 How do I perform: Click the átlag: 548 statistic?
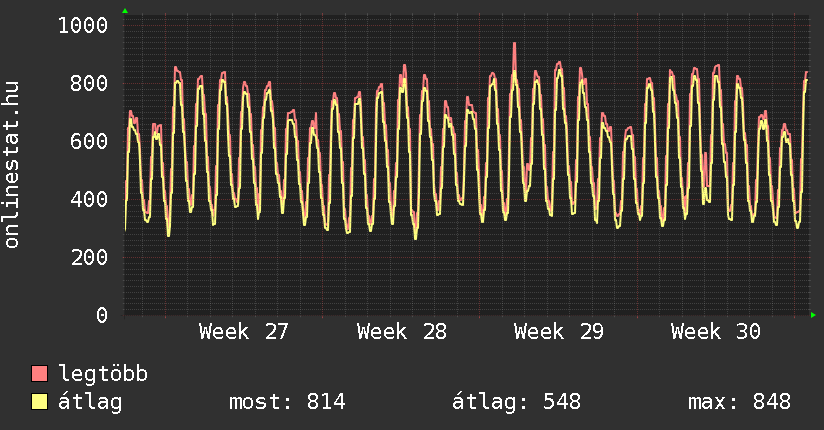516,402
